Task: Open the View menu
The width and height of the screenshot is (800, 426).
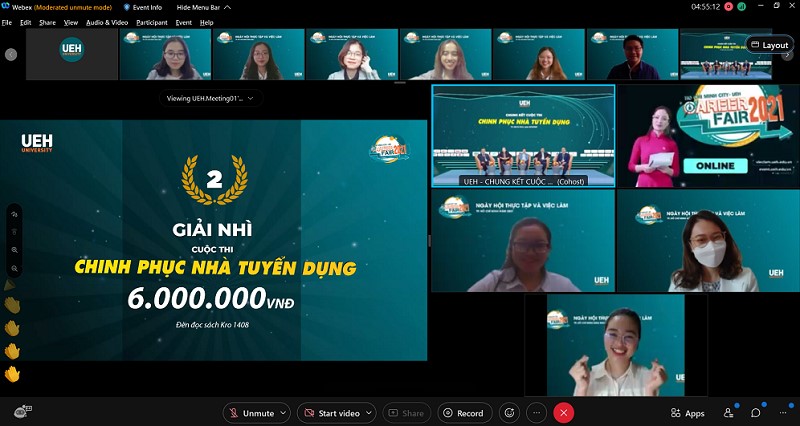Action: (71, 22)
